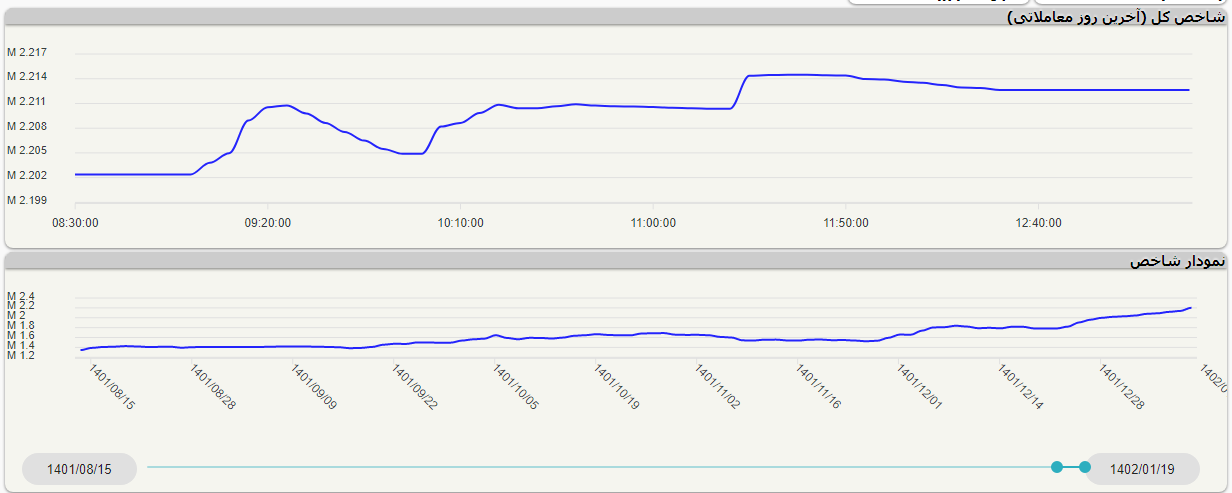
Task: Click the نمودار شاخص panel title
Action: point(1176,261)
